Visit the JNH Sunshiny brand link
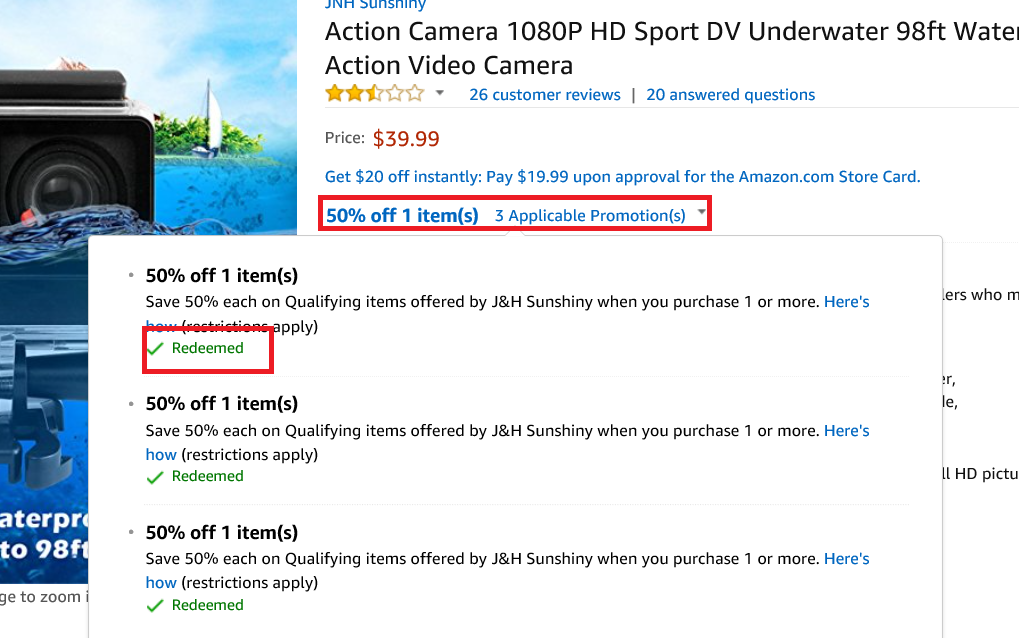Image resolution: width=1019 pixels, height=638 pixels. pyautogui.click(x=375, y=5)
